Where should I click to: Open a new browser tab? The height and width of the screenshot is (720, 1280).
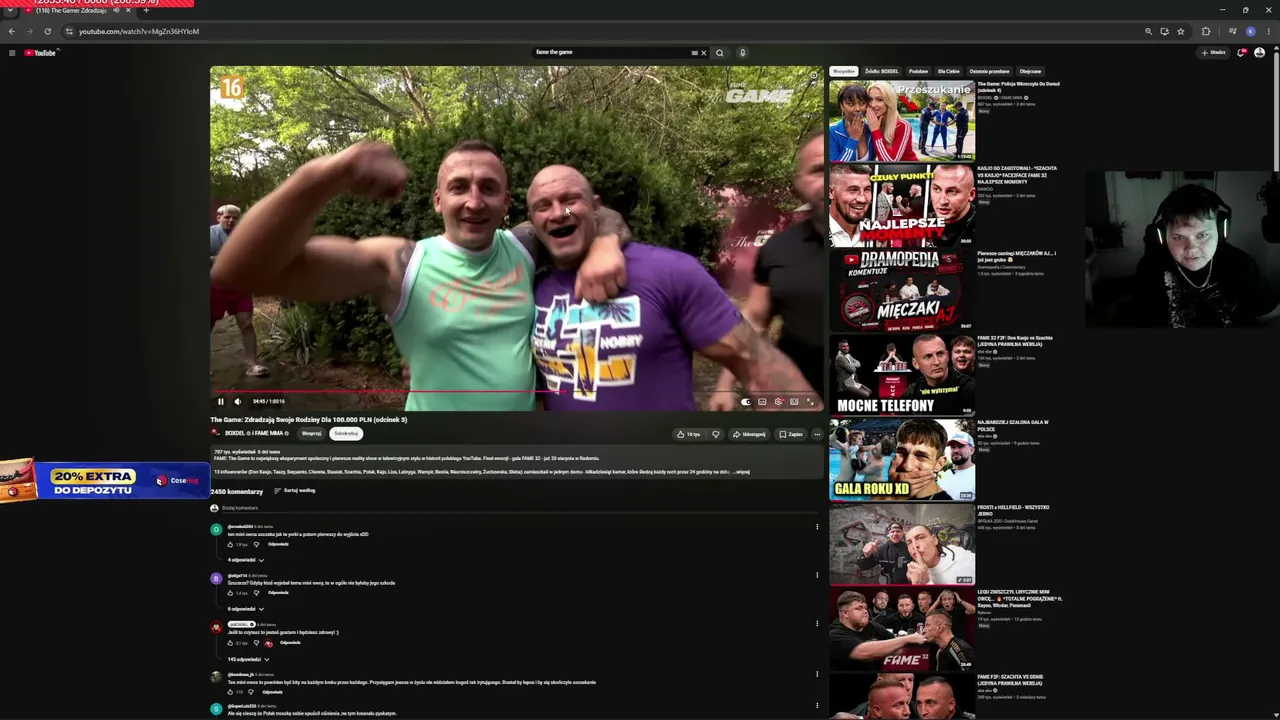(146, 10)
